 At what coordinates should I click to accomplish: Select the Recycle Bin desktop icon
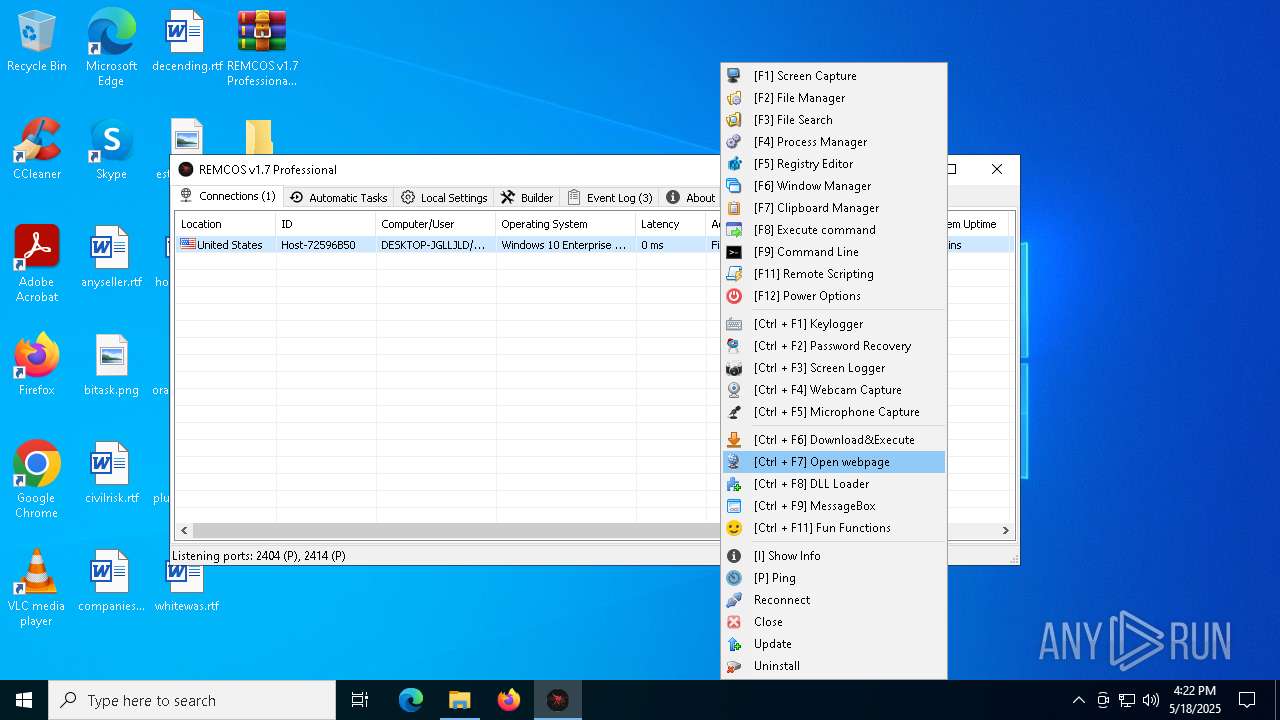pos(37,41)
